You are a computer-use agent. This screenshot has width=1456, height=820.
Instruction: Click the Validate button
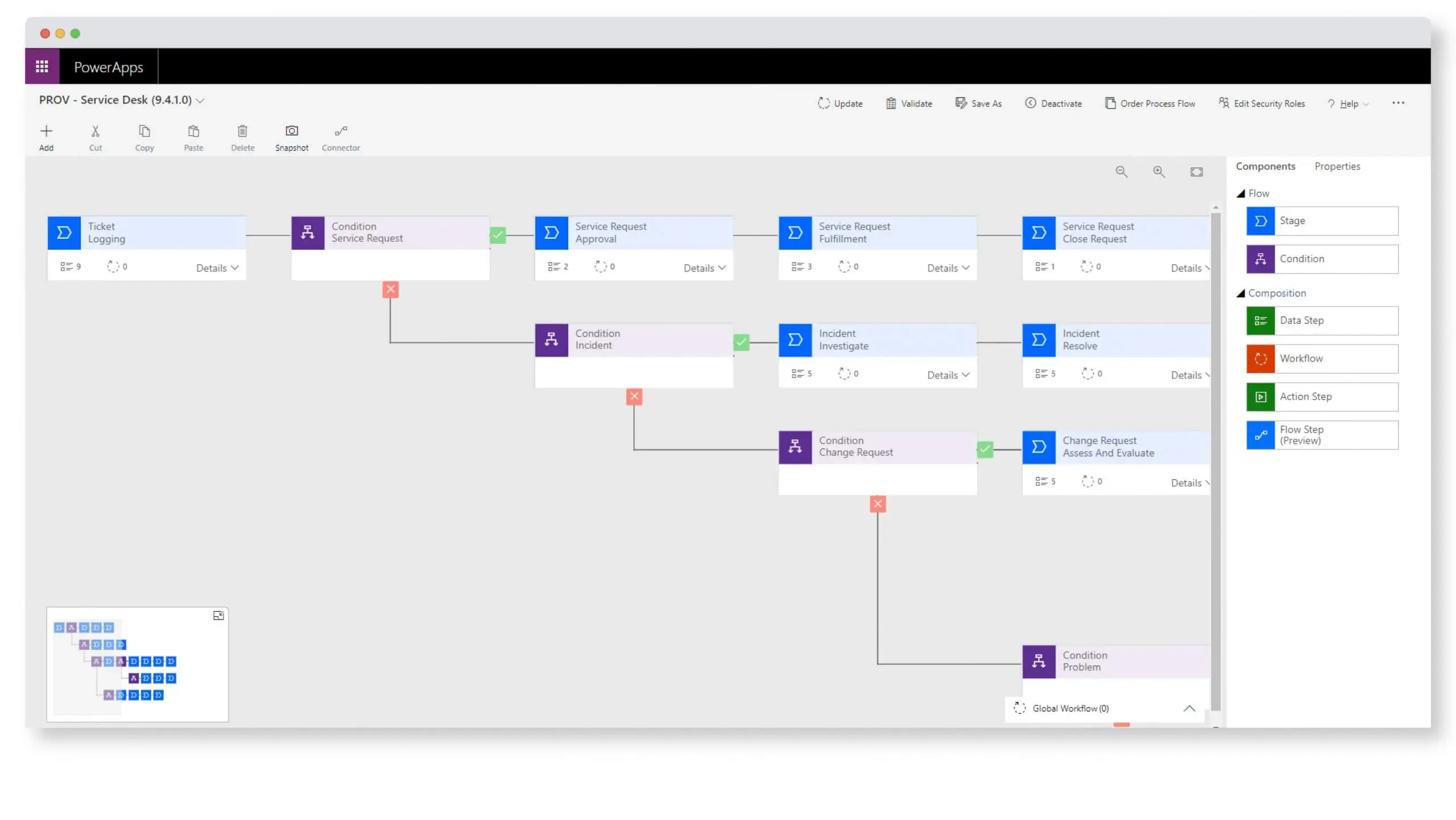click(x=909, y=103)
